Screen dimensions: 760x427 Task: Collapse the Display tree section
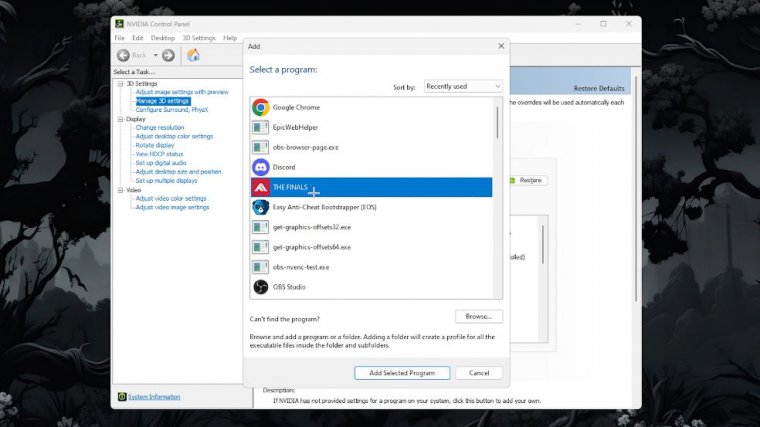[x=120, y=119]
